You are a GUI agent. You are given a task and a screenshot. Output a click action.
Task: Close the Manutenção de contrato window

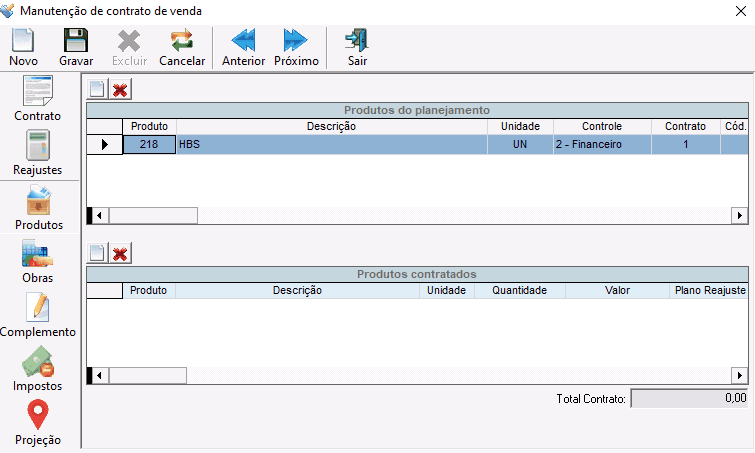point(741,11)
